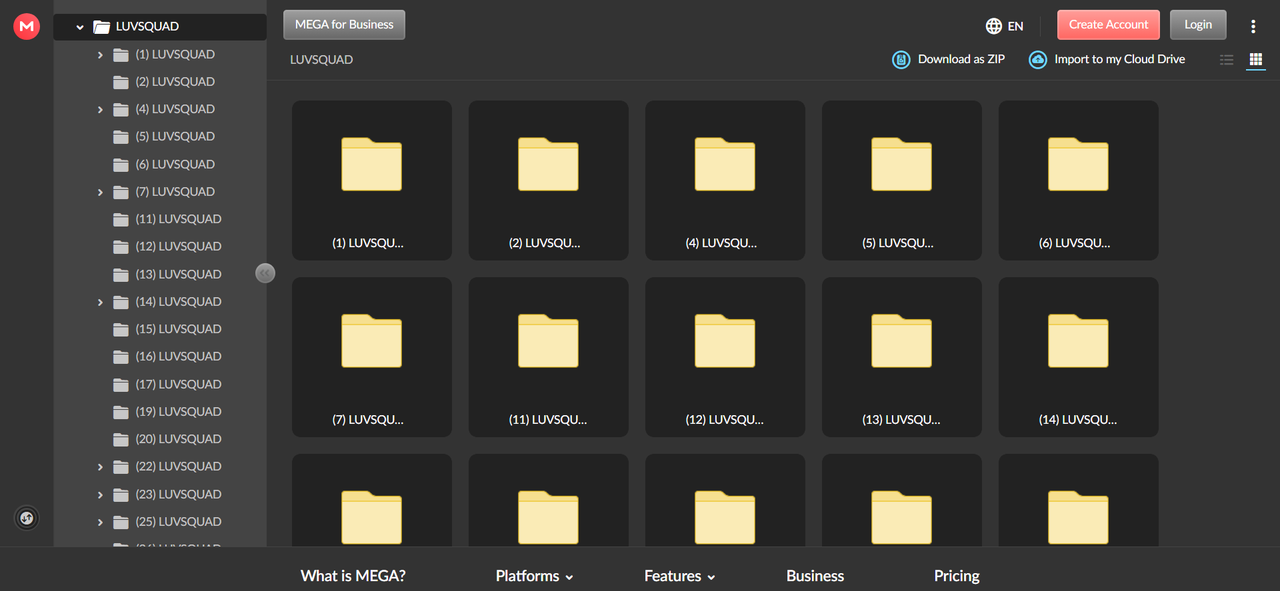Click the Create Account button
Screen dimensions: 1280x591
click(x=1109, y=25)
